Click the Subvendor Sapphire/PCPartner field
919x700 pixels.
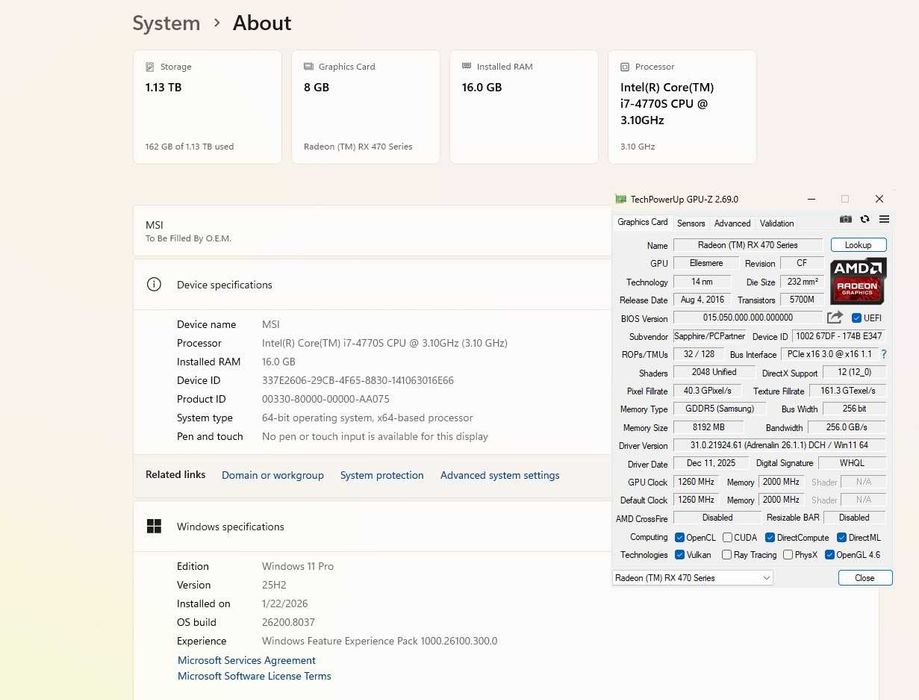pyautogui.click(x=710, y=336)
